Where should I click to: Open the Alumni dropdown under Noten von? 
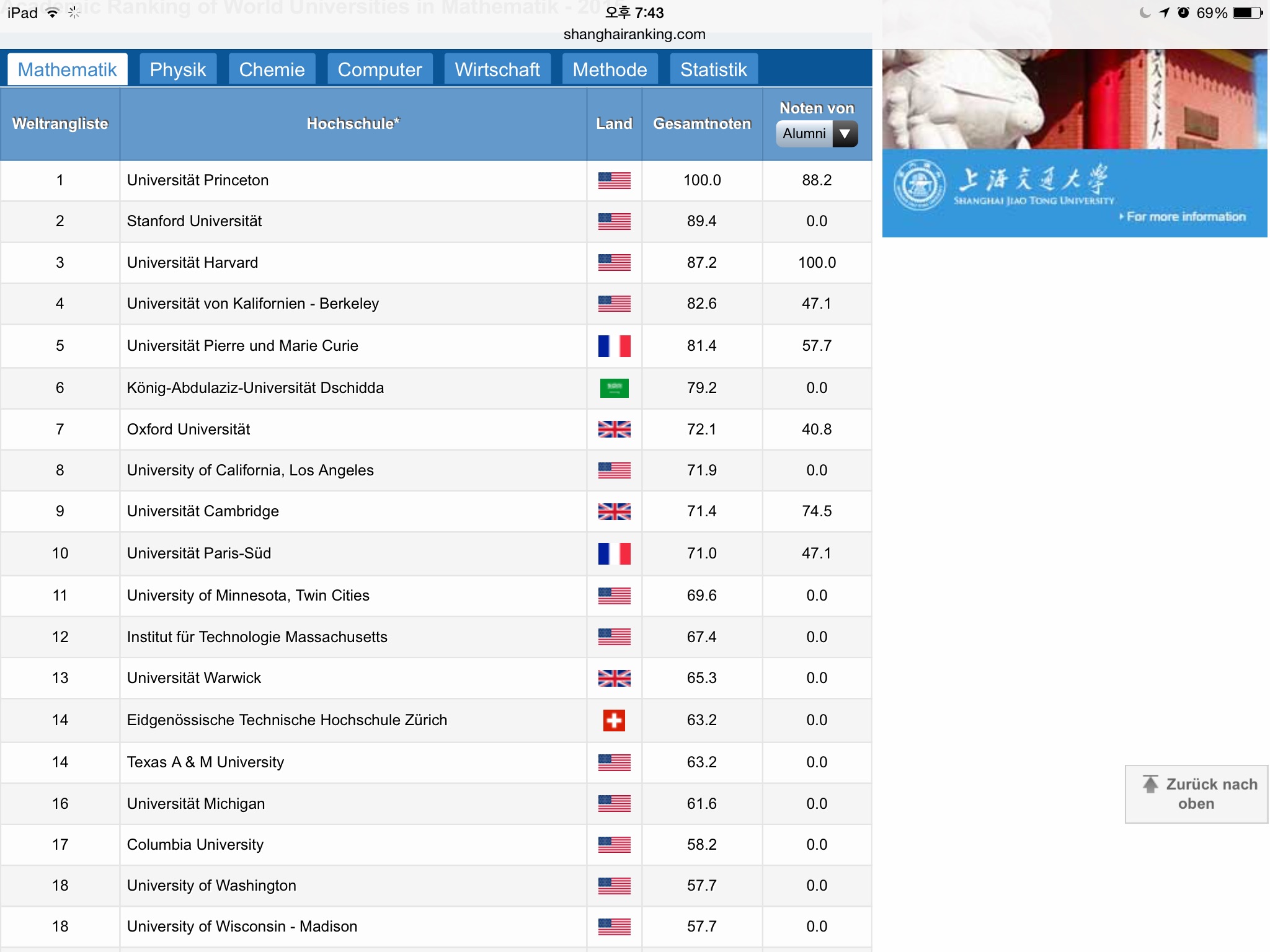(x=805, y=134)
